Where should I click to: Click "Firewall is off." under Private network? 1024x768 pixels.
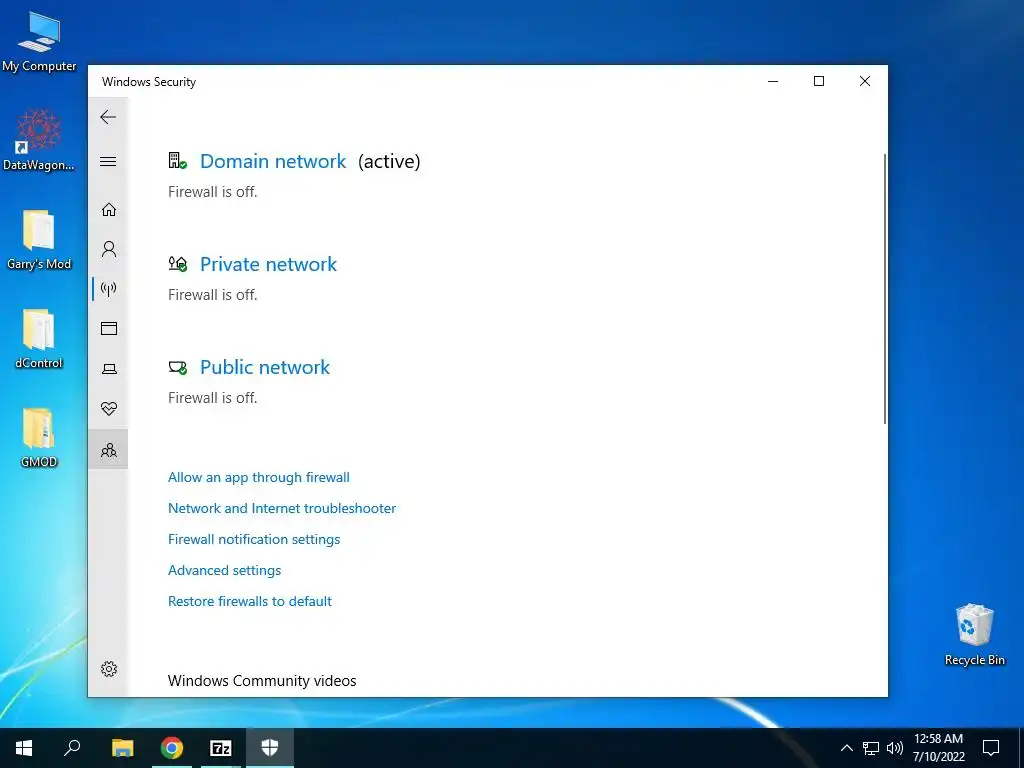coord(212,295)
